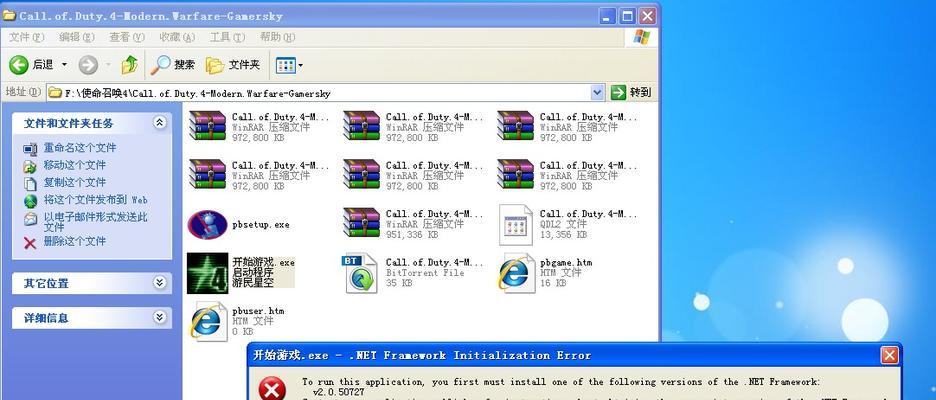The height and width of the screenshot is (400, 936).
Task: Toggle the 文件夹 folders pane
Action: pyautogui.click(x=233, y=64)
